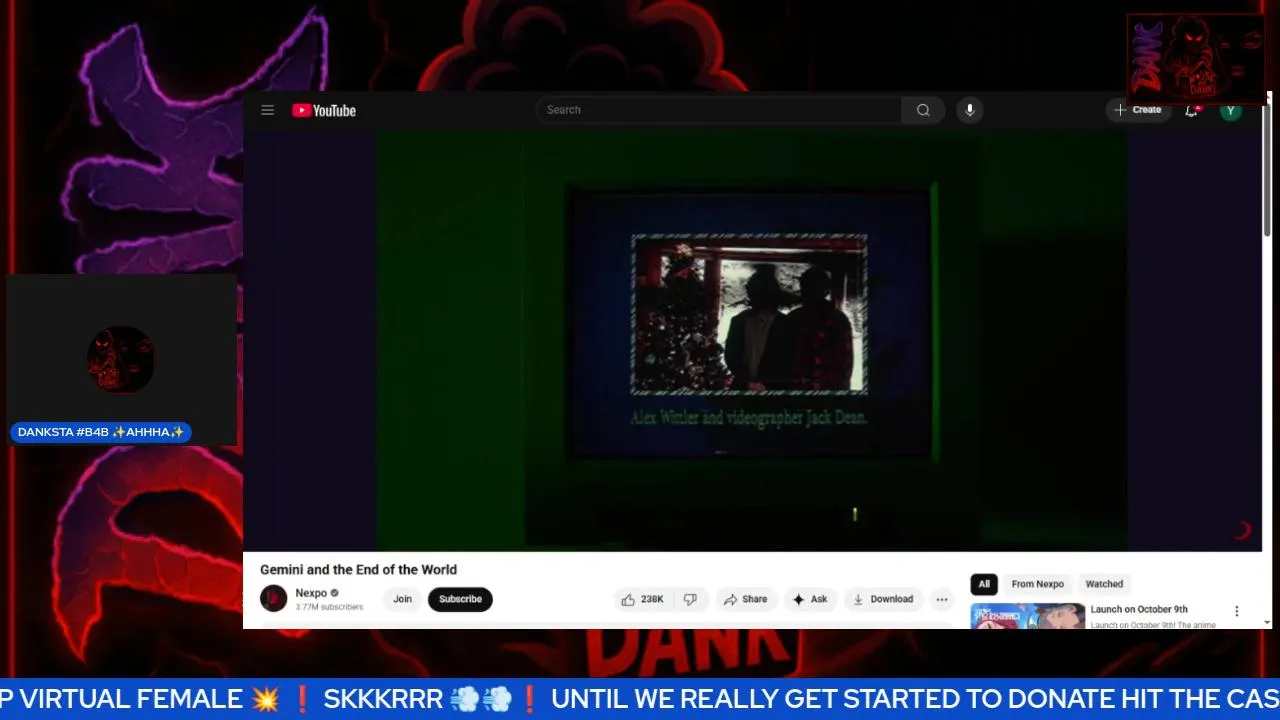Start voice search with microphone icon
Screen dimensions: 1280x720
click(969, 110)
